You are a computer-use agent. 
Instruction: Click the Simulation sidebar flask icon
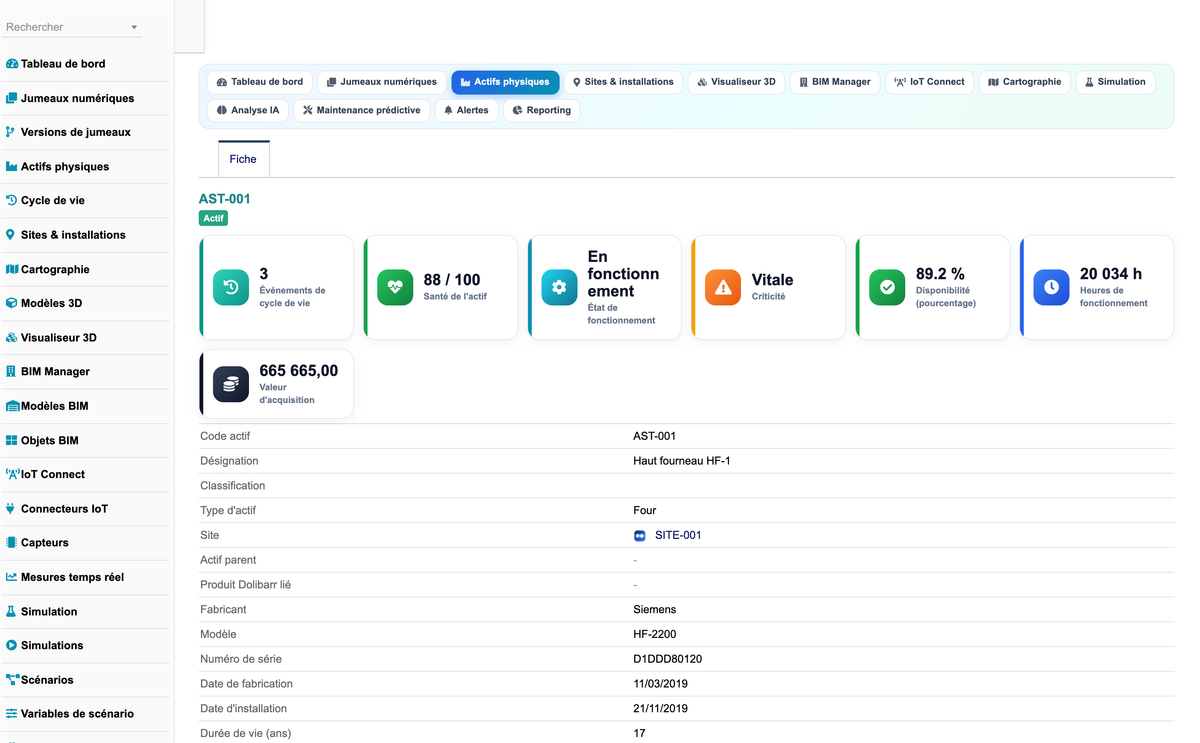[12, 611]
